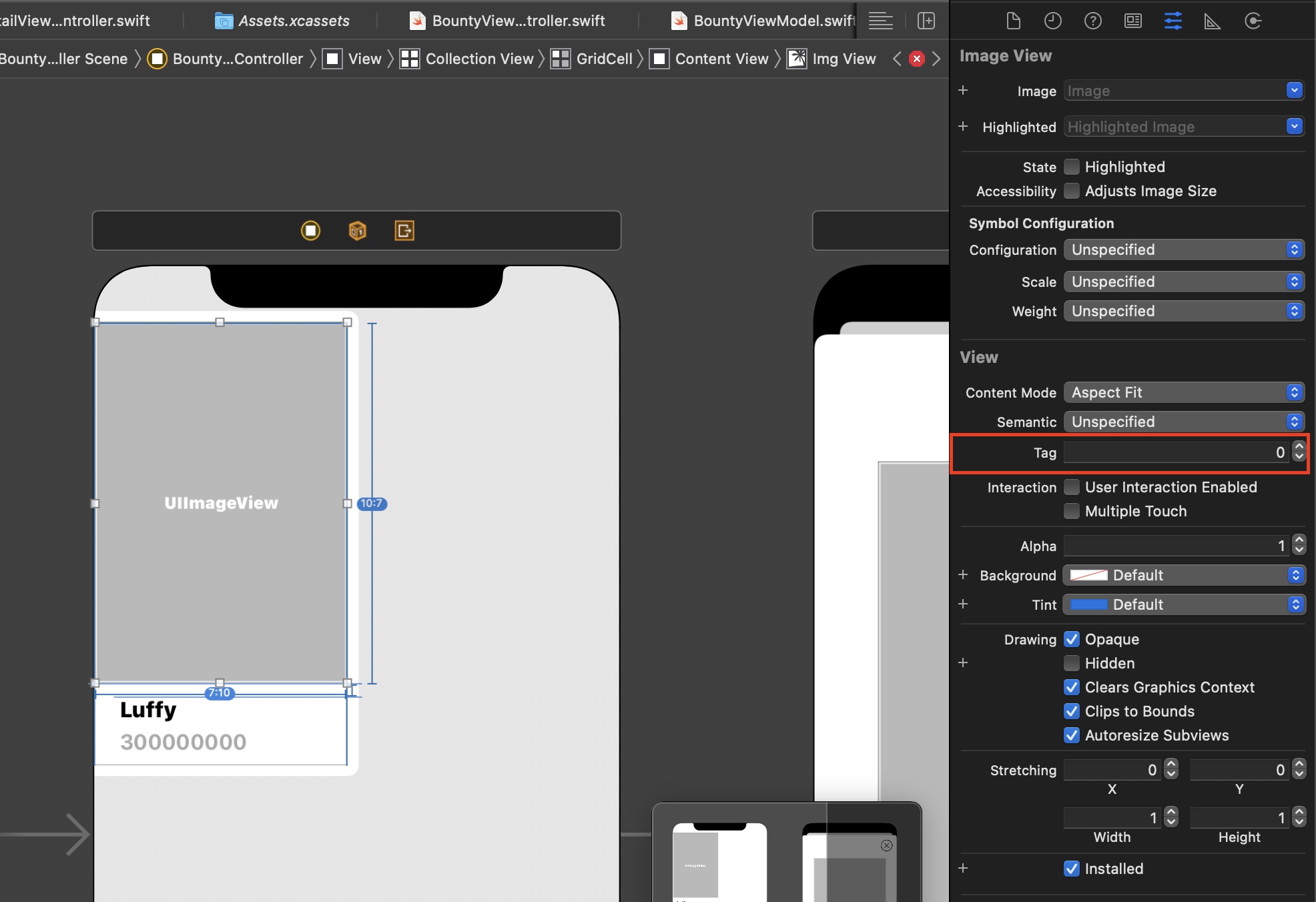Click the red error indicator in the jump bar
The height and width of the screenshot is (902, 1316).
coord(917,59)
